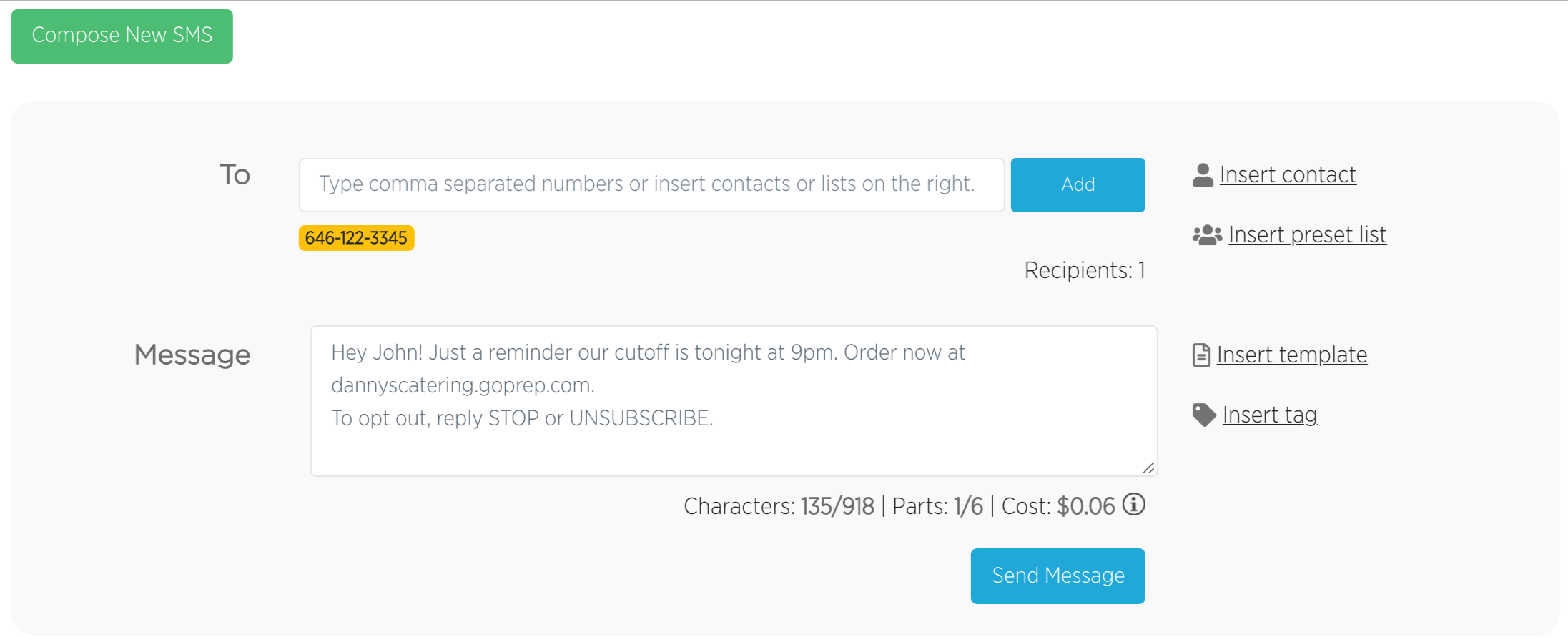Click the Characters 135/918 counter
1568x637 pixels.
(779, 507)
